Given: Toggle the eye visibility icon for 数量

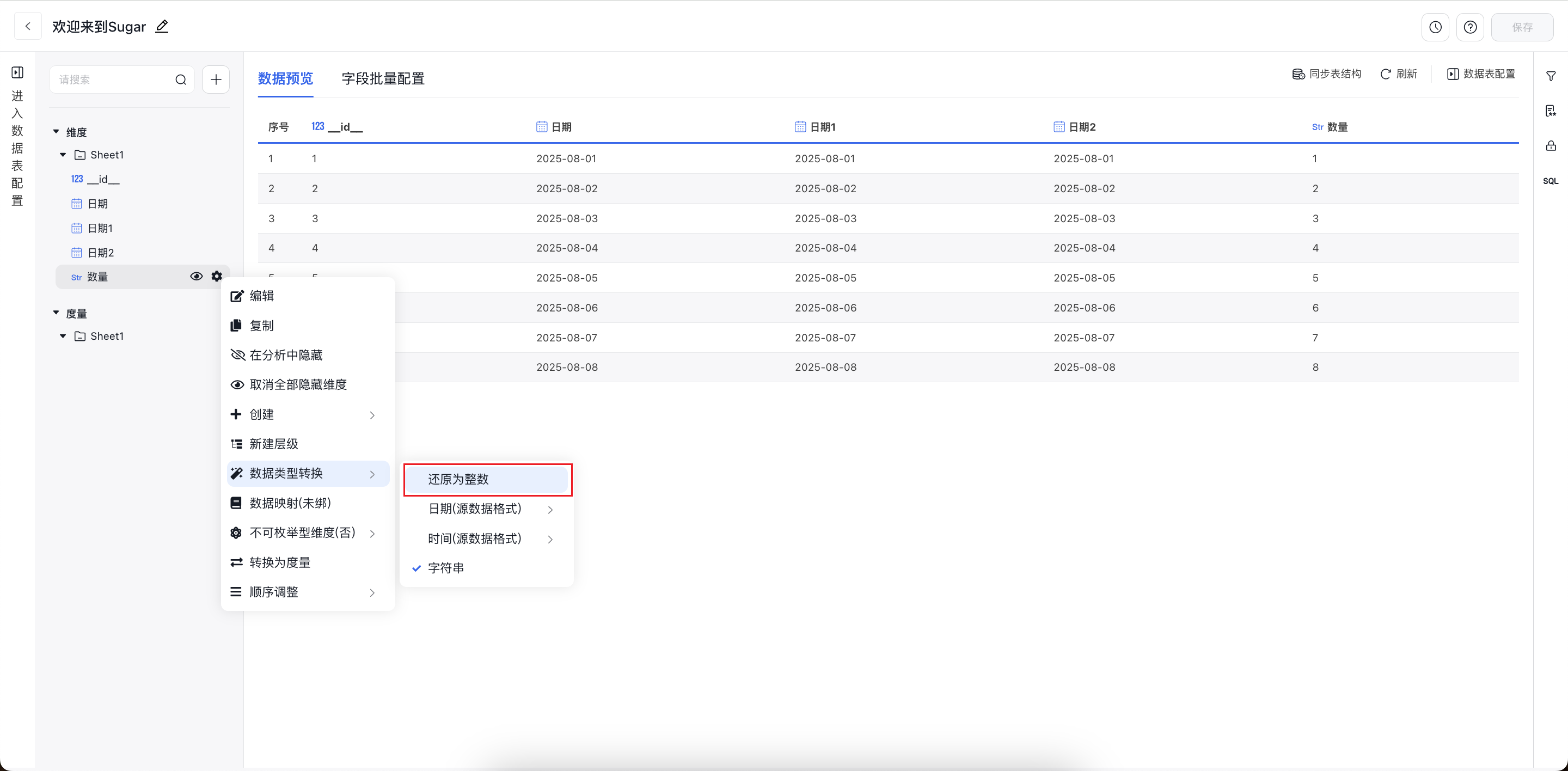Looking at the screenshot, I should [196, 276].
